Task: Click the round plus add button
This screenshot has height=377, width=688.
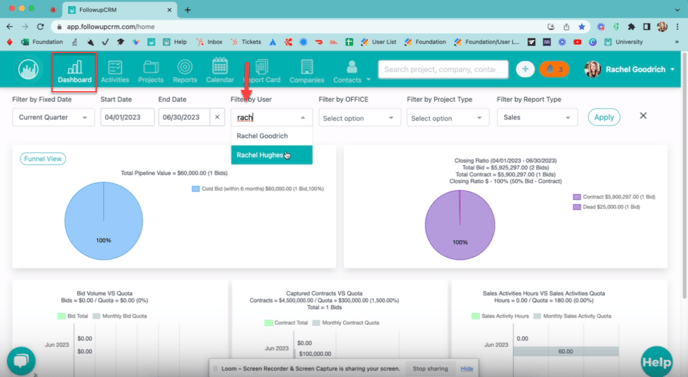Action: [x=525, y=69]
